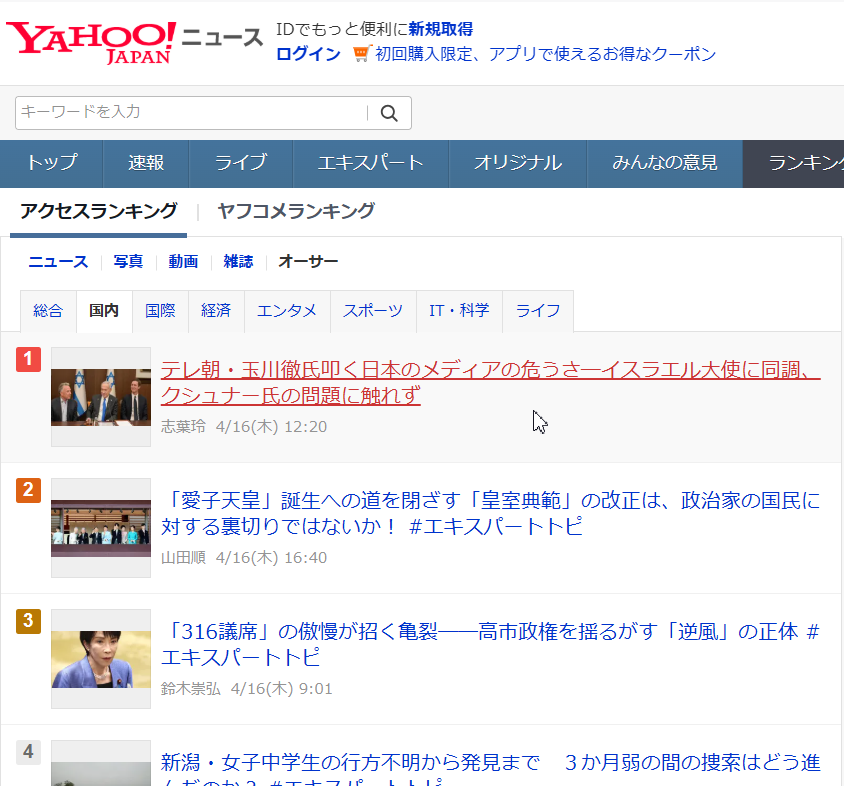Open the エキスパート navigation menu

point(370,163)
